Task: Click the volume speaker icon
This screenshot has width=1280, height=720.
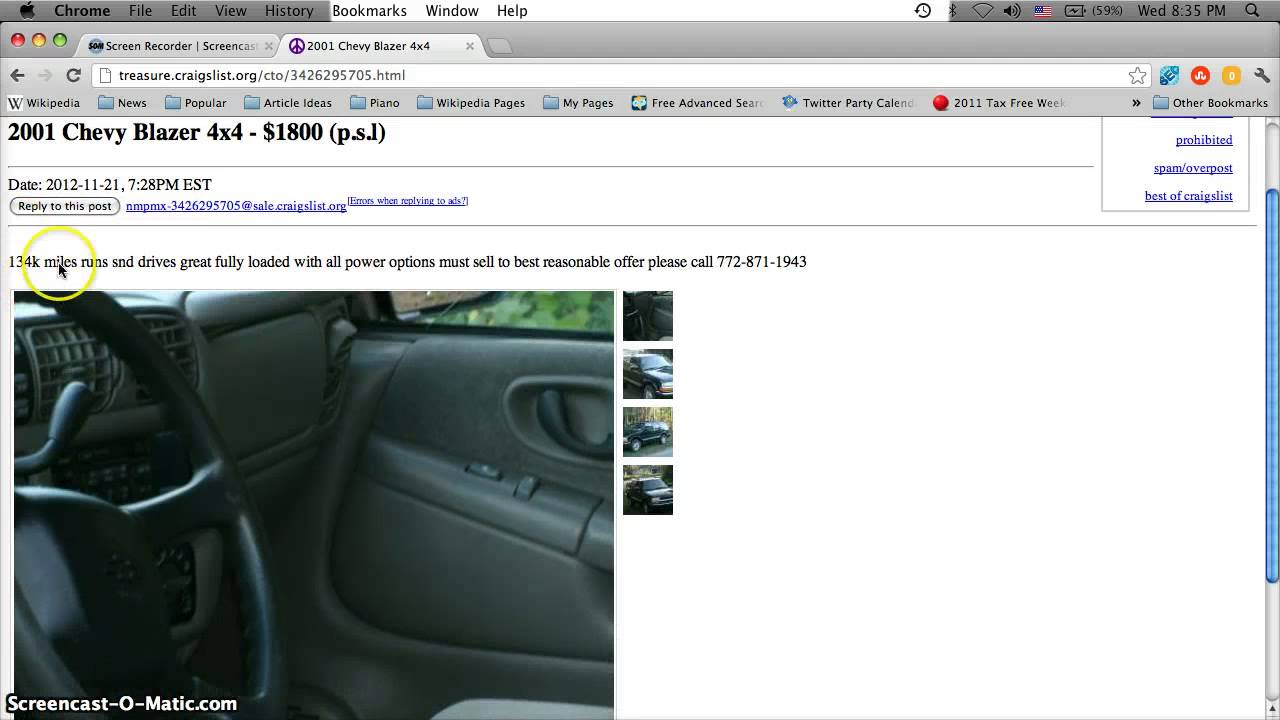Action: [1012, 10]
